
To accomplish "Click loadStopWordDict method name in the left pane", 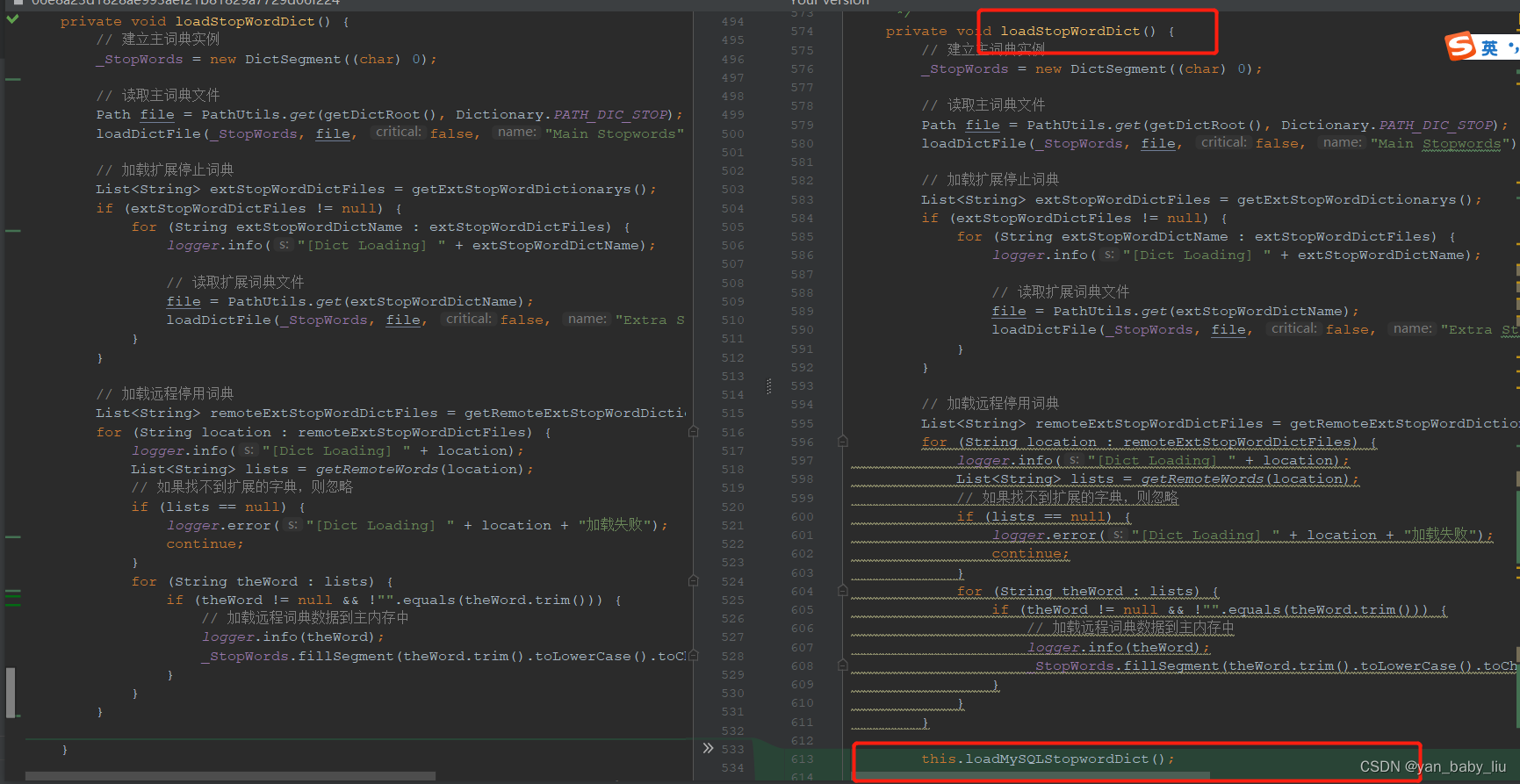I will (244, 21).
